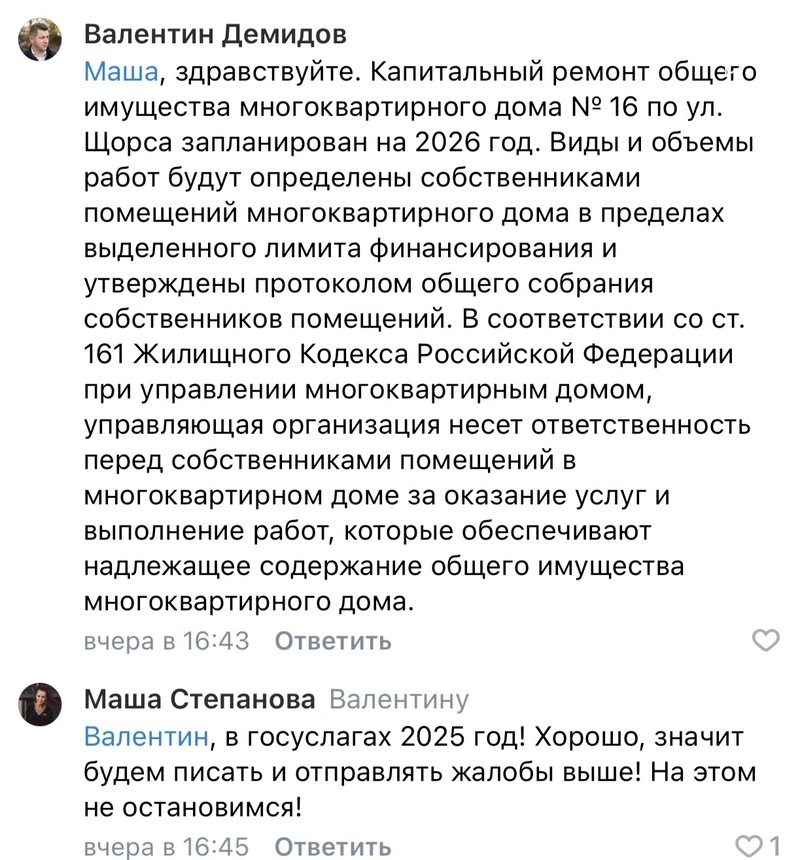Click the blue Валентин mention link
This screenshot has width=800, height=860.
point(146,737)
